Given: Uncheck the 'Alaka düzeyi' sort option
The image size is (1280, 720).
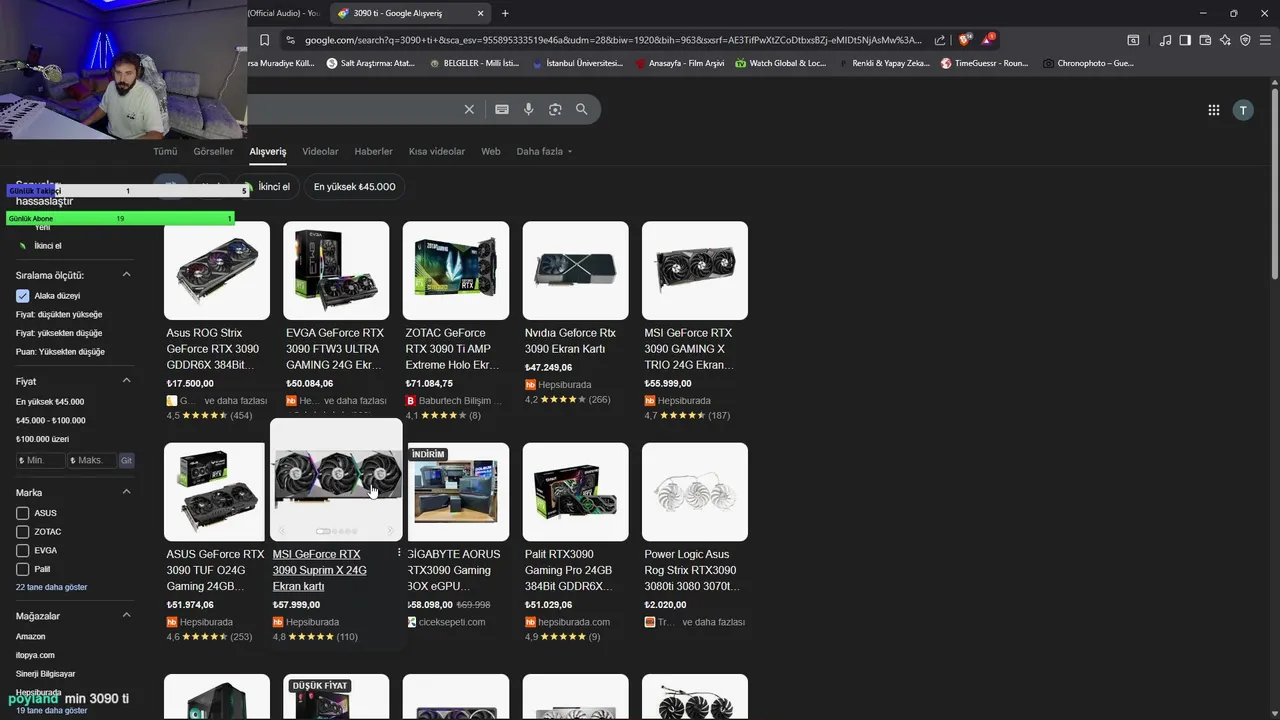Looking at the screenshot, I should click(22, 296).
